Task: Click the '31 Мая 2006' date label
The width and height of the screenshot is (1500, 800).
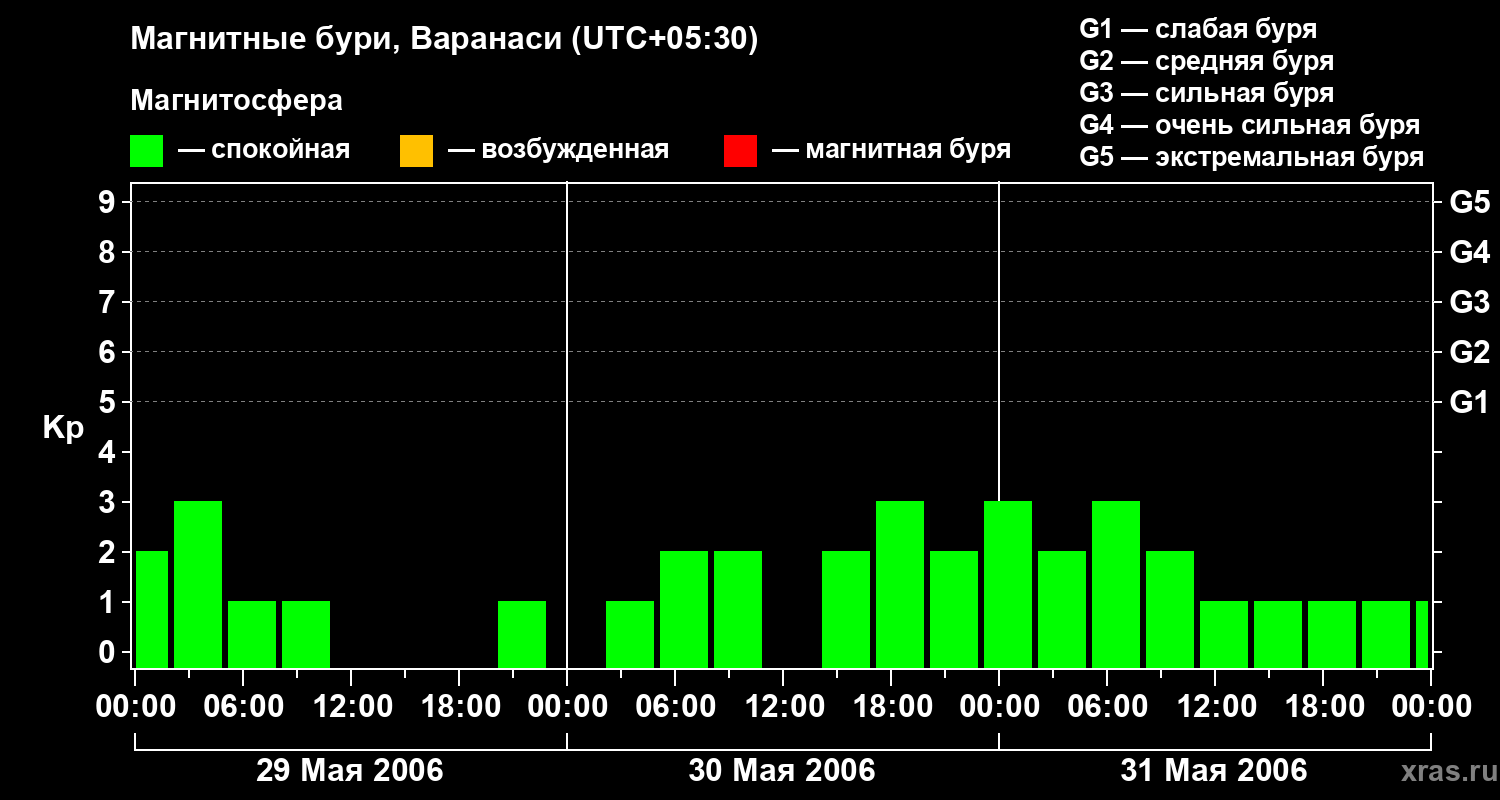Action: click(1214, 770)
